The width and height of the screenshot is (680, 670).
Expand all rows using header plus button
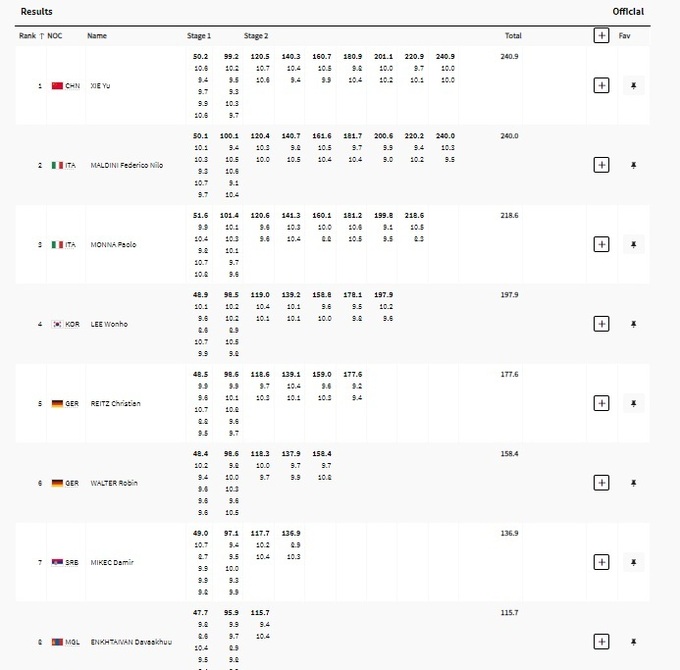coord(600,35)
